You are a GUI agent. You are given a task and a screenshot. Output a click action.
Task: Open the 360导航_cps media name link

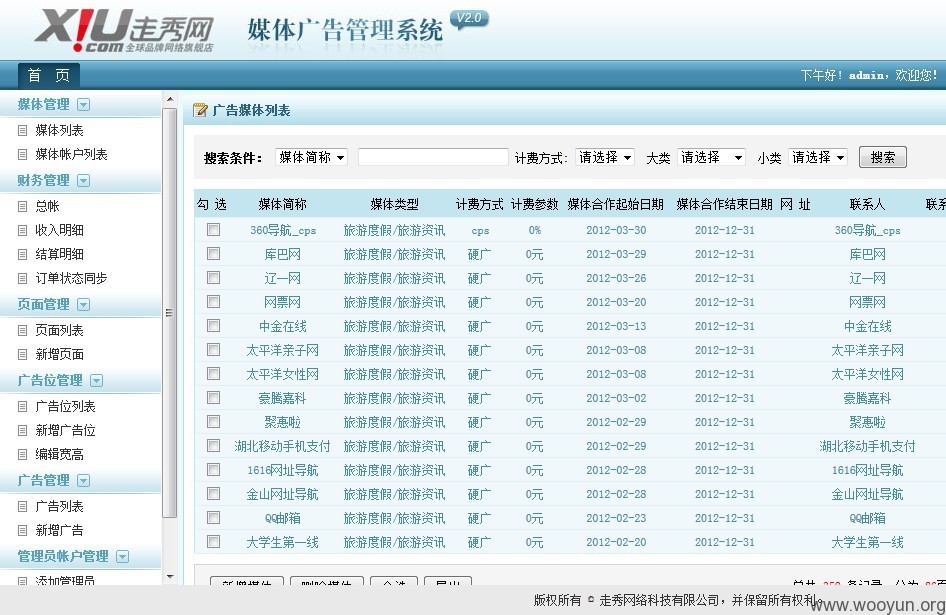283,231
